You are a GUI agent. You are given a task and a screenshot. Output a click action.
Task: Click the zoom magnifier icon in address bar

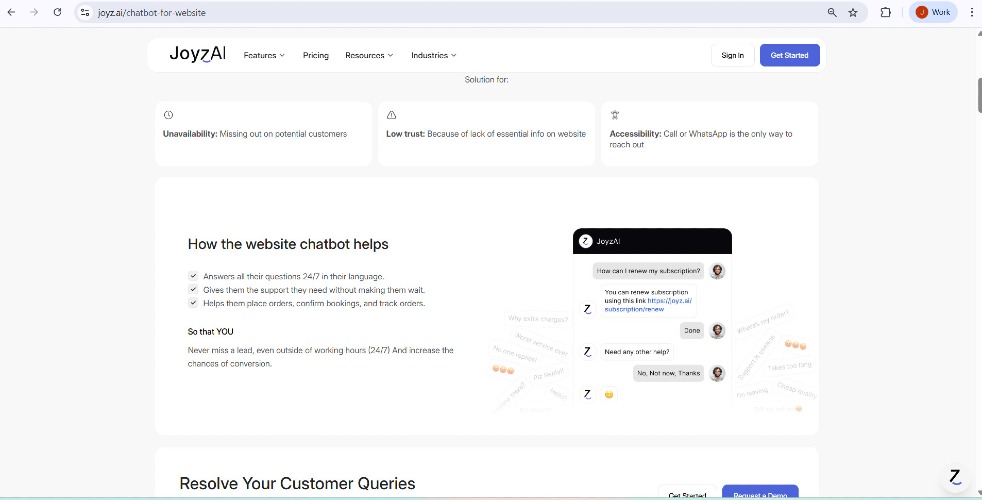pos(832,12)
